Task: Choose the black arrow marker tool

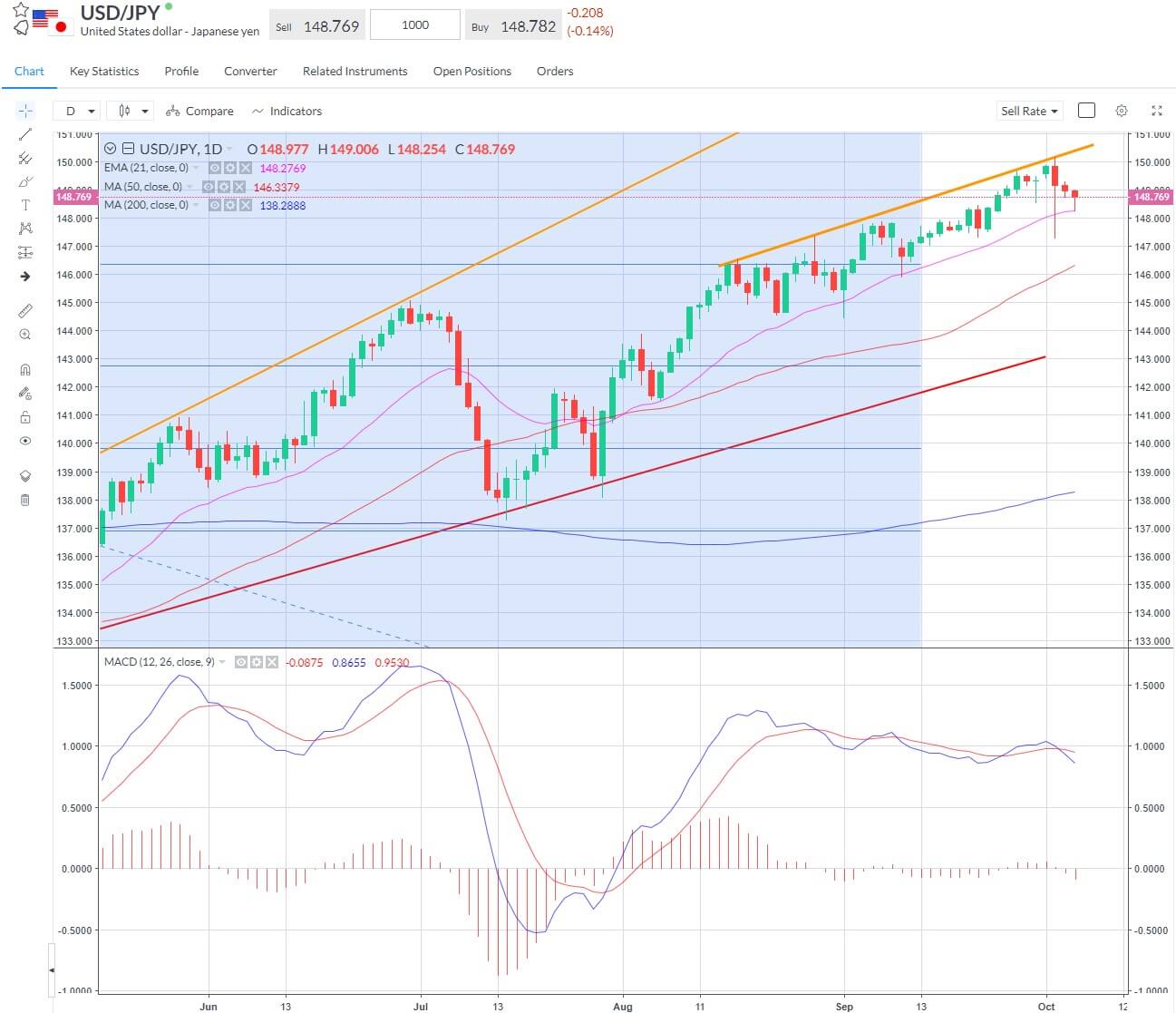Action: coord(25,277)
